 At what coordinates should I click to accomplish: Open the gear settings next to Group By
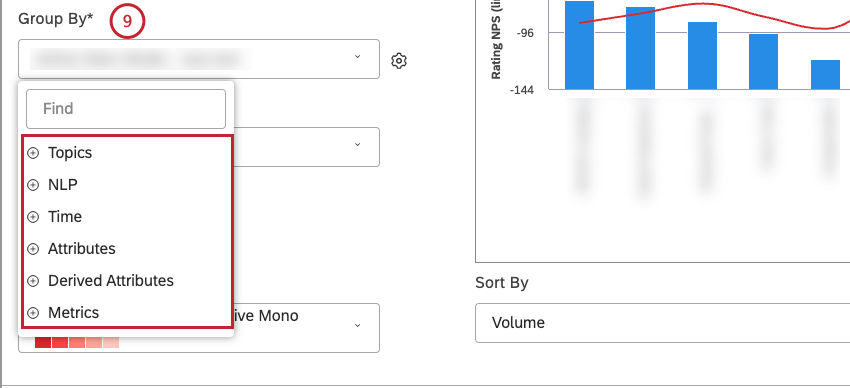399,61
